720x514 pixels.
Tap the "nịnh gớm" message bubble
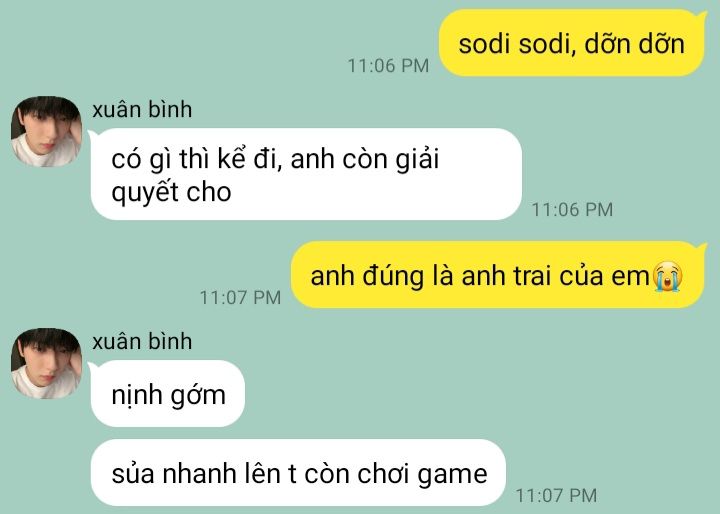click(x=168, y=394)
